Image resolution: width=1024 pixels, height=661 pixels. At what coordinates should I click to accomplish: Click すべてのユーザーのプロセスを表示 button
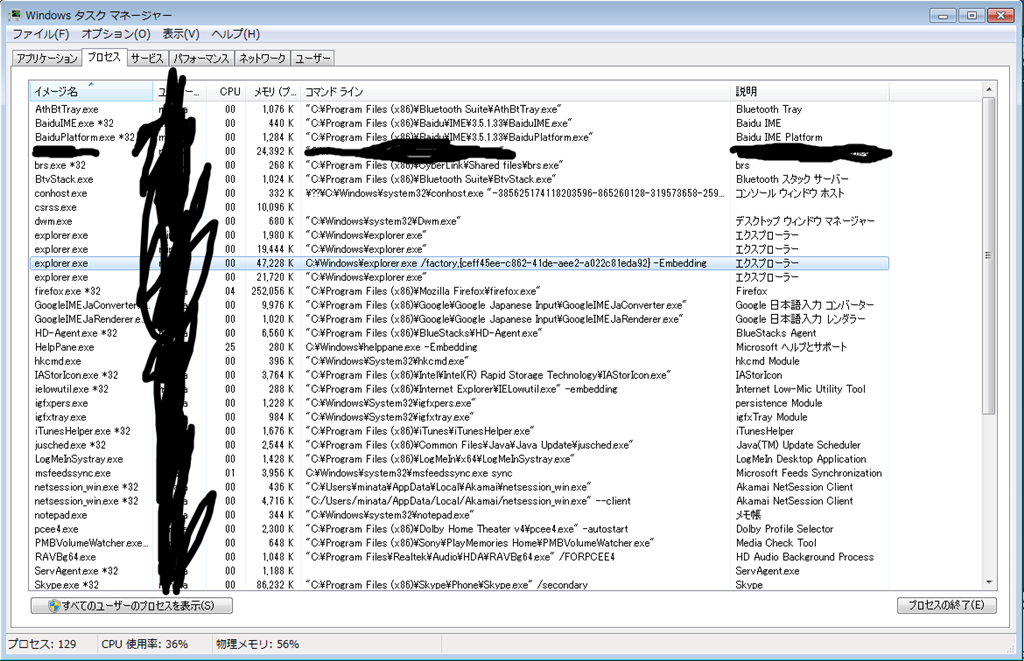pos(131,605)
